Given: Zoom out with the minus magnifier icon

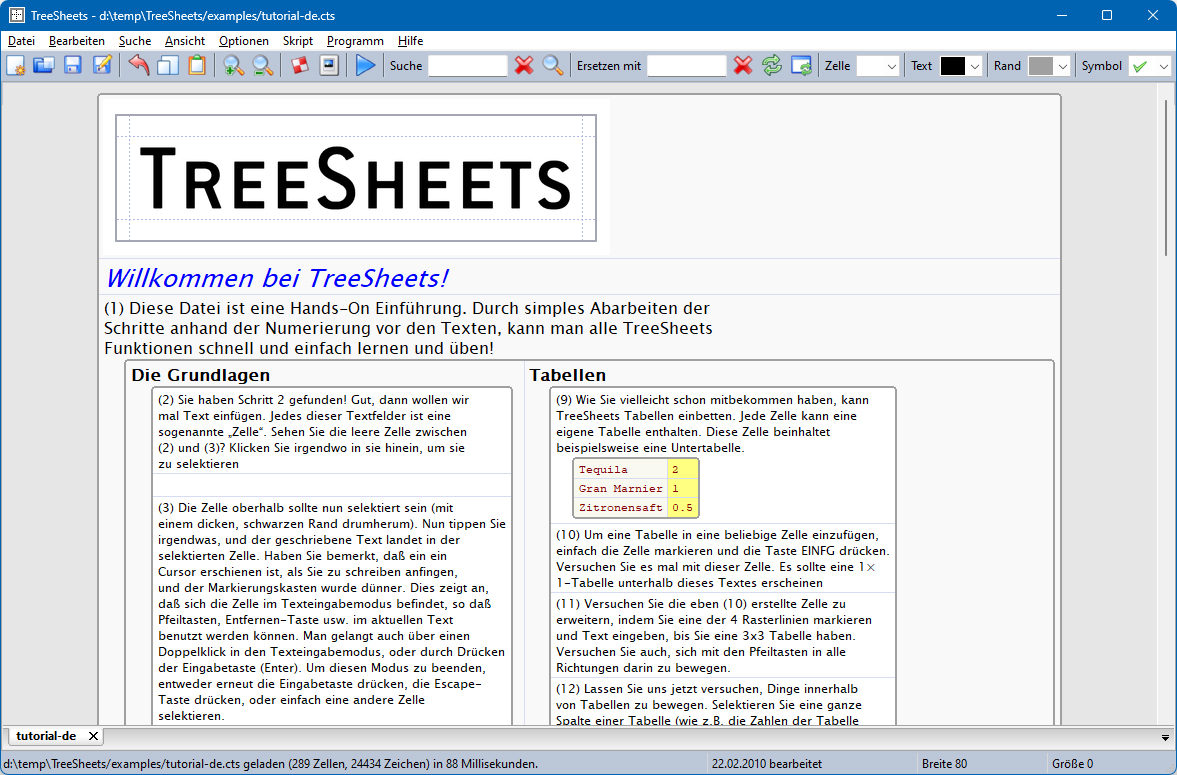Looking at the screenshot, I should (263, 66).
